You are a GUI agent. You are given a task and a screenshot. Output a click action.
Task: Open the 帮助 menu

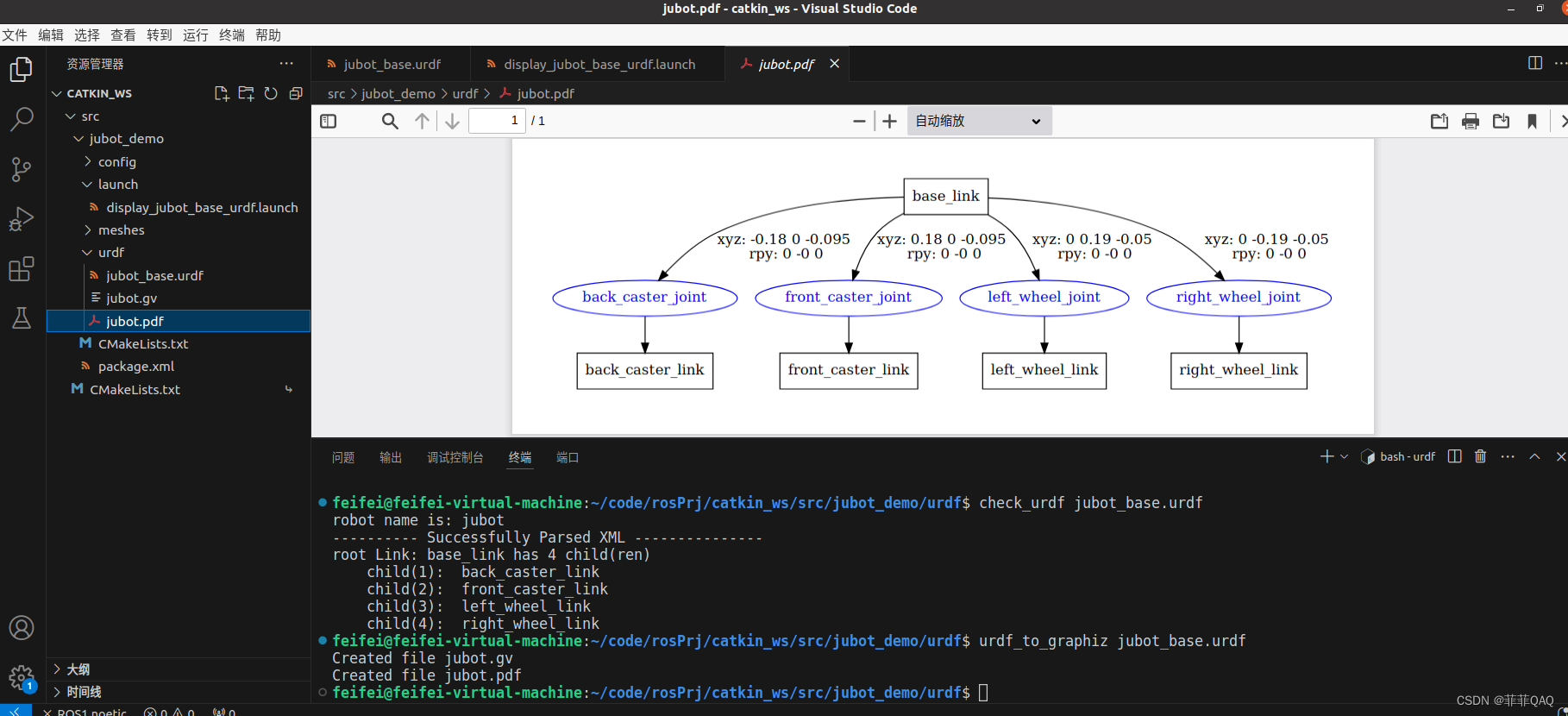268,35
